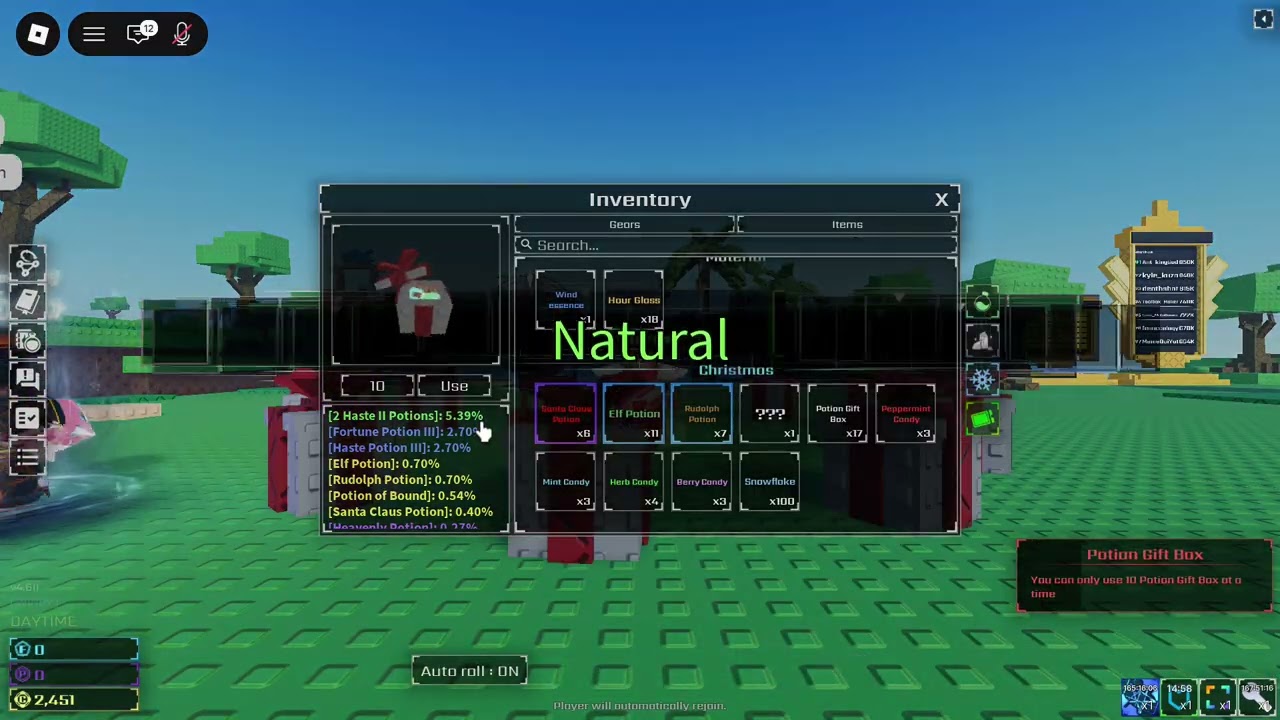Screen dimensions: 1280x720
Task: Open the quests checklist icon
Action: tap(27, 418)
